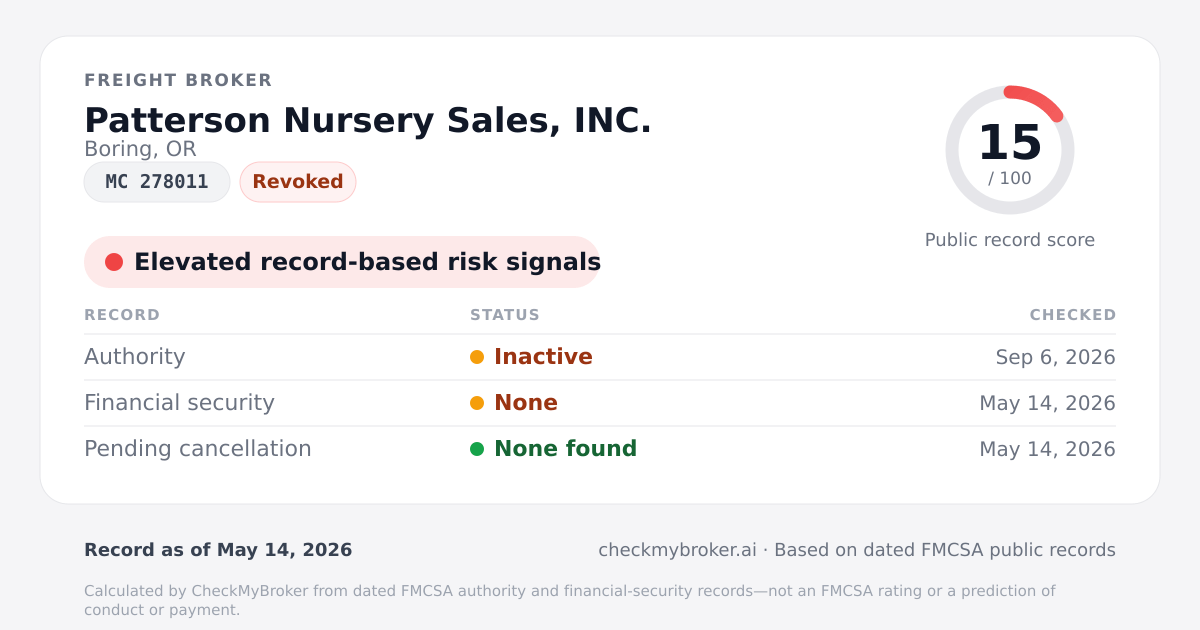Click the green dot next to None found
The height and width of the screenshot is (630, 1200).
[477, 449]
